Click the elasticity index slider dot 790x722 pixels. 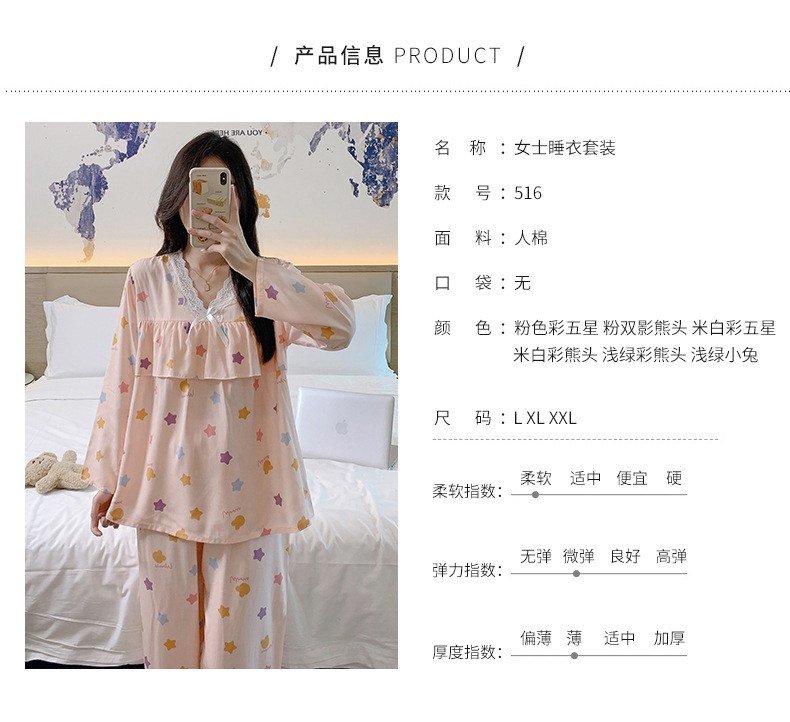[x=576, y=573]
